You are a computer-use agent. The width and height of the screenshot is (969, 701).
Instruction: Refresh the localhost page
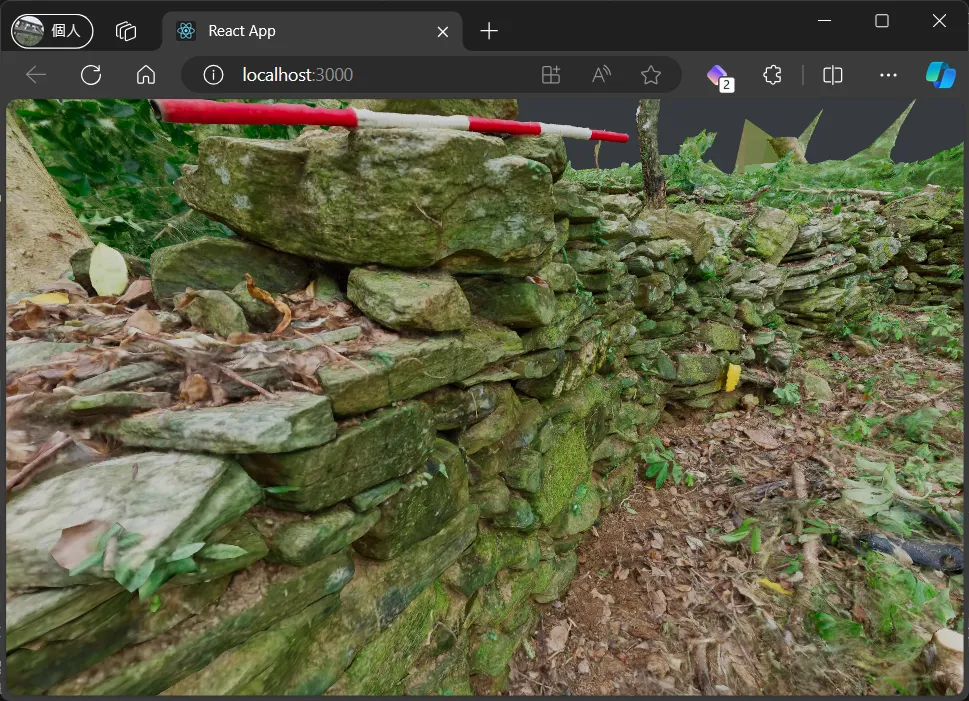tap(91, 75)
